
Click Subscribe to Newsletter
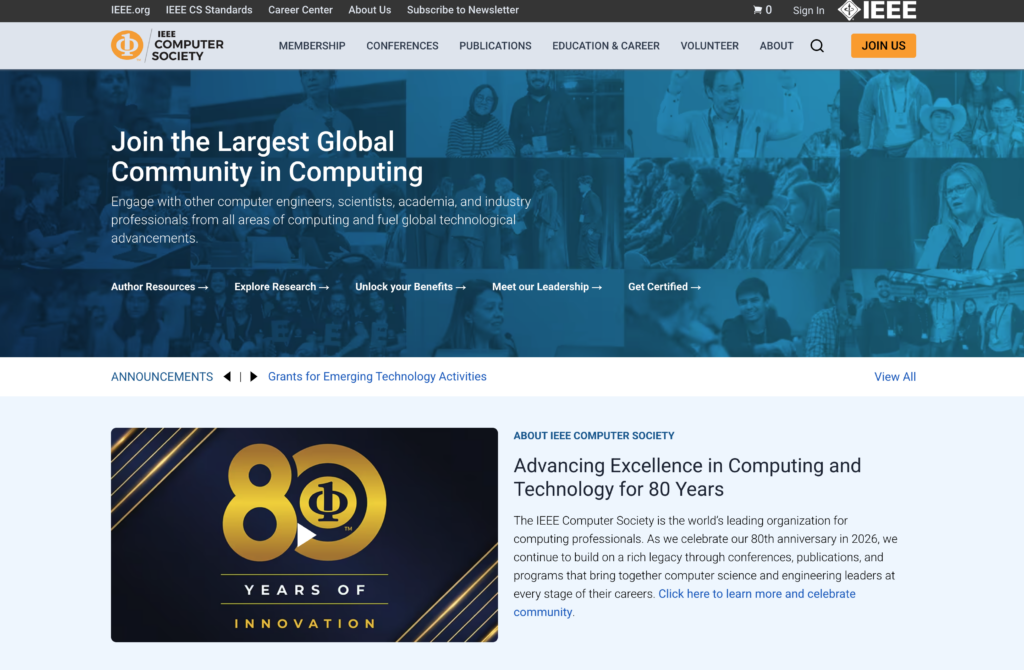[x=463, y=10]
